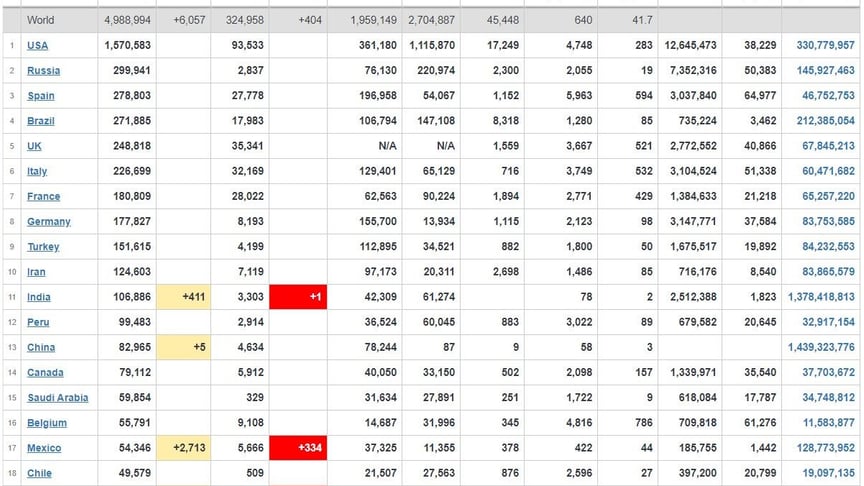
Task: Click the France country link
Action: 43,197
